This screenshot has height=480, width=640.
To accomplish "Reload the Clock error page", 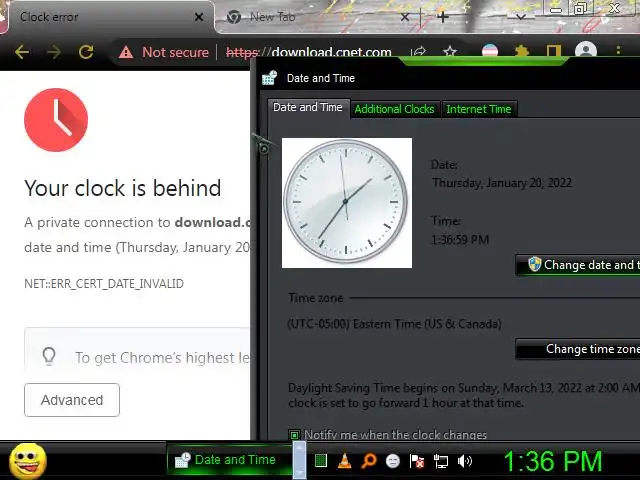I will [86, 52].
